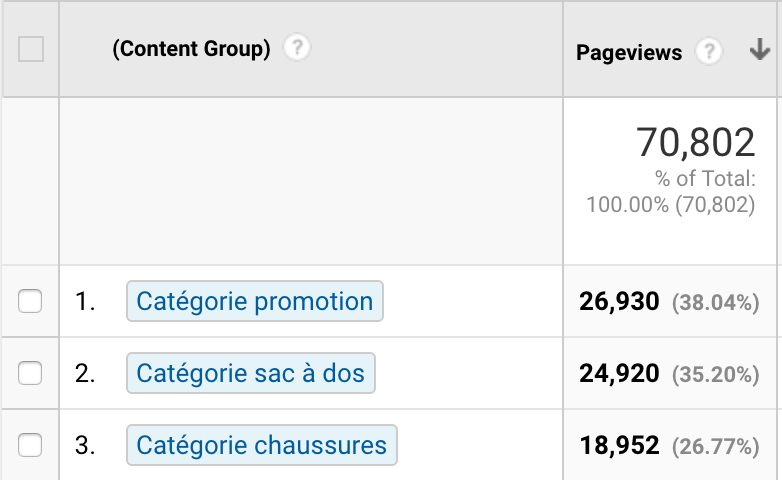Follow the Catégorie chaussures link

(x=262, y=445)
